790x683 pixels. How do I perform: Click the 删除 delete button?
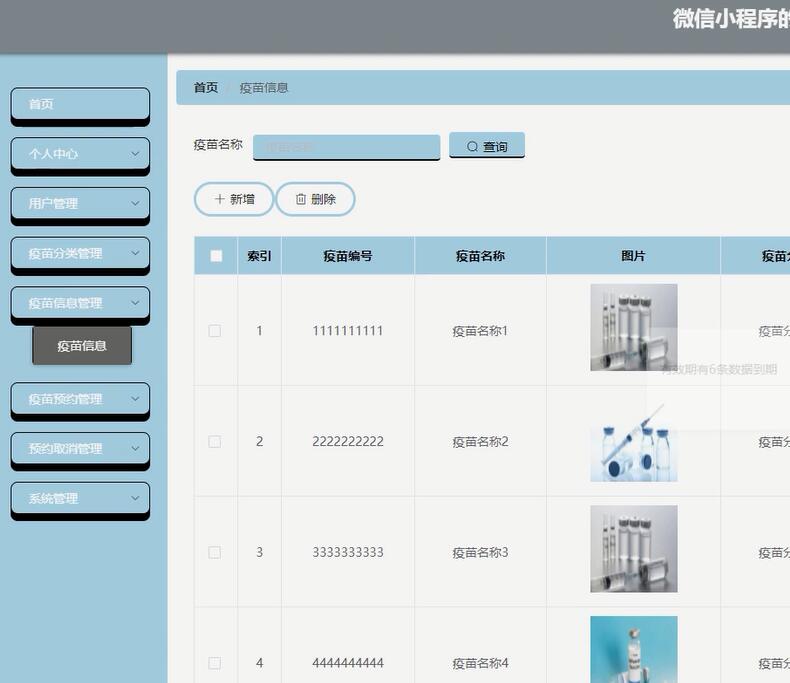point(315,199)
